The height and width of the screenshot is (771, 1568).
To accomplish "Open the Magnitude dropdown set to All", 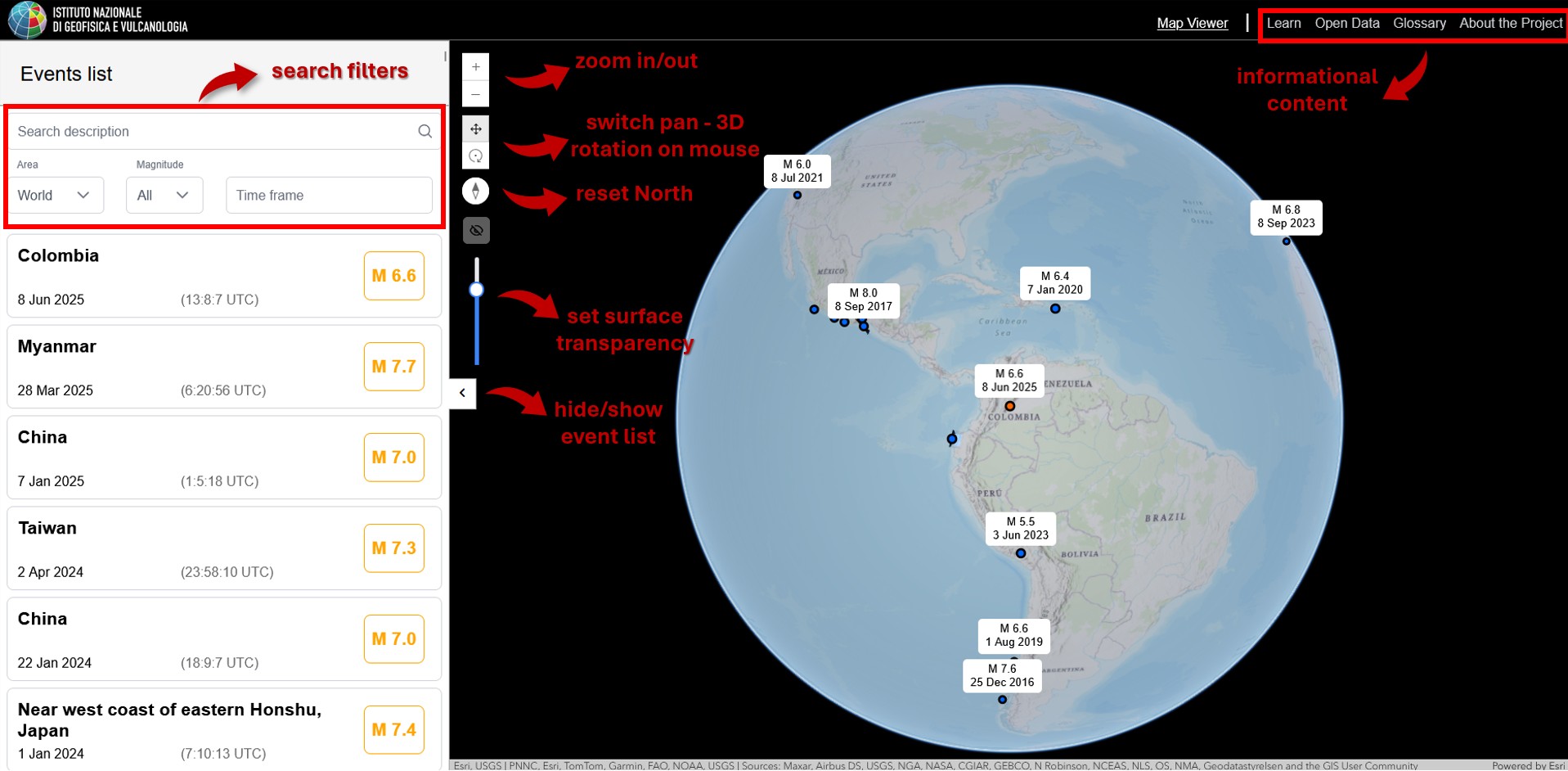I will [x=164, y=196].
